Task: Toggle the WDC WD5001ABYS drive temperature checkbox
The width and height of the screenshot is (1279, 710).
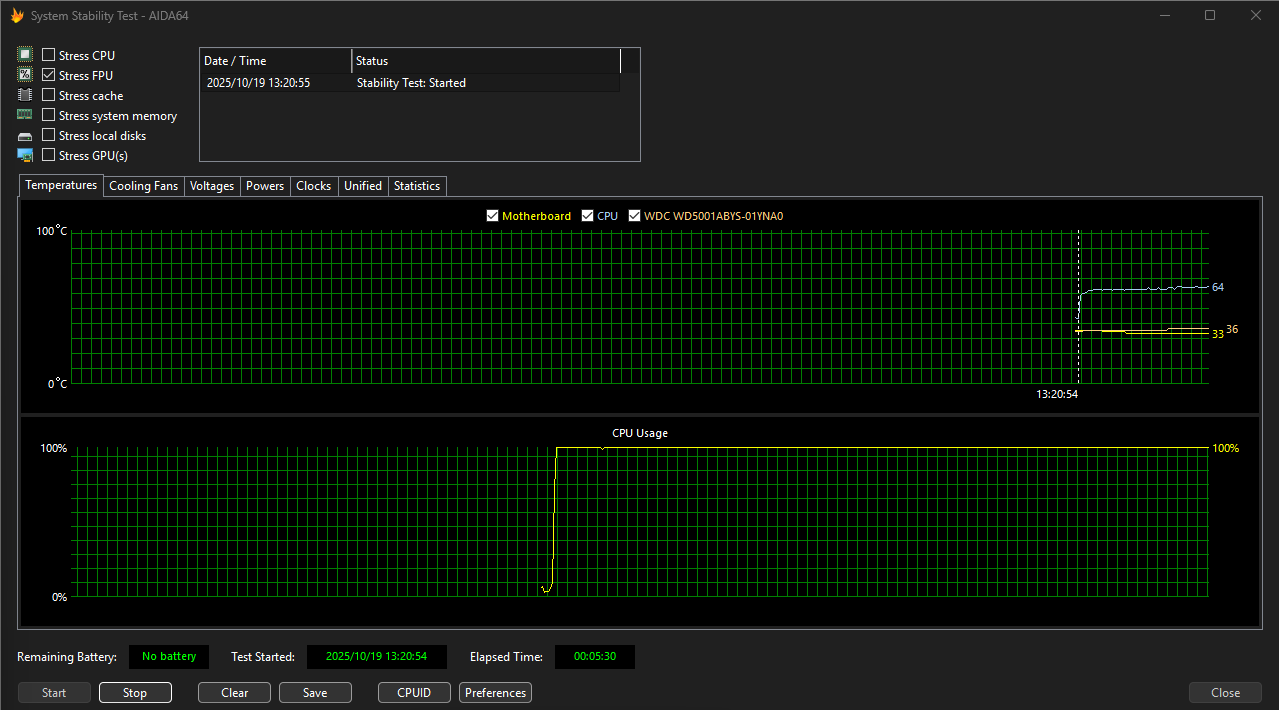Action: point(634,216)
